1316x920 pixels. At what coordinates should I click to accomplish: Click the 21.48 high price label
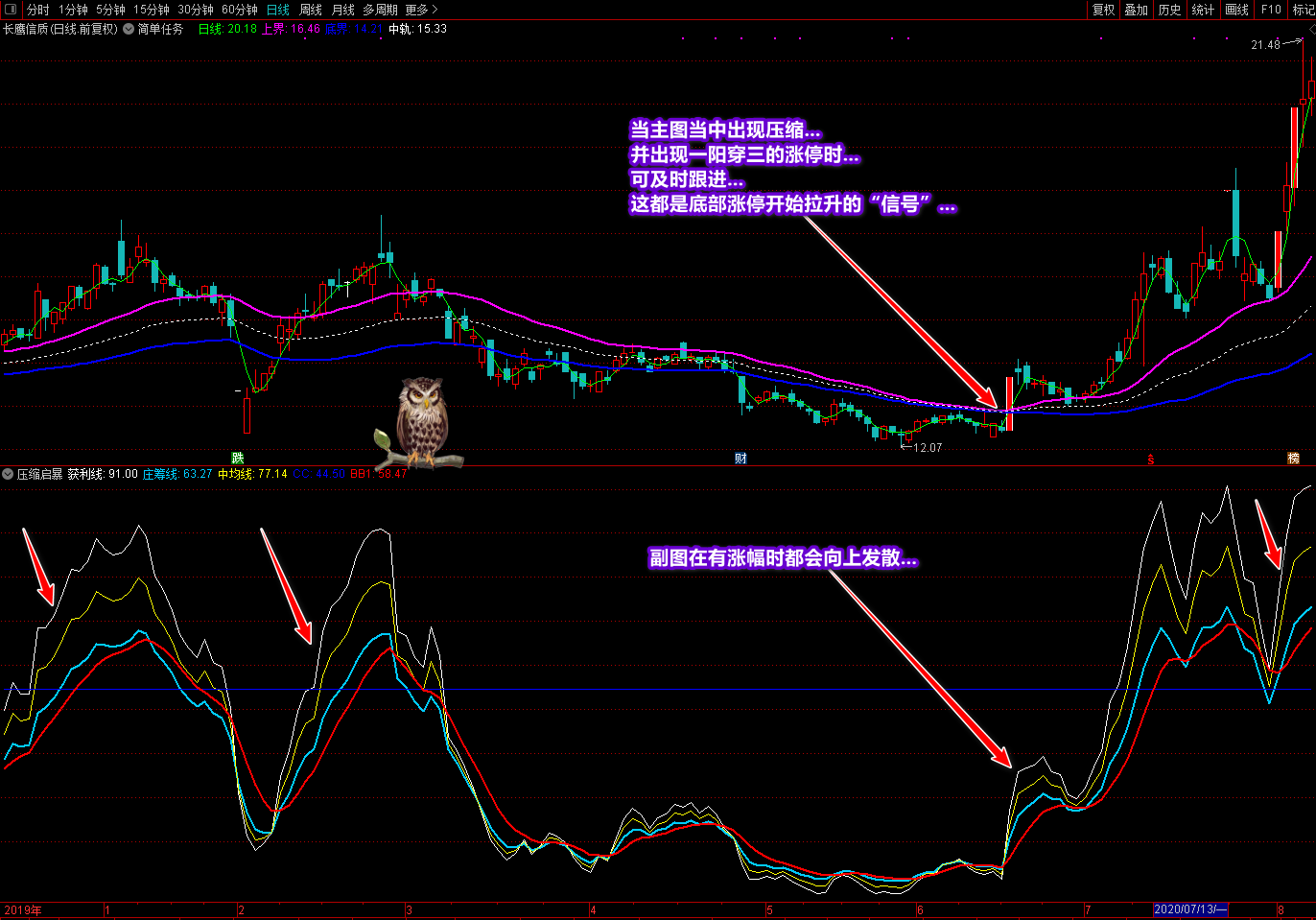pos(1265,45)
